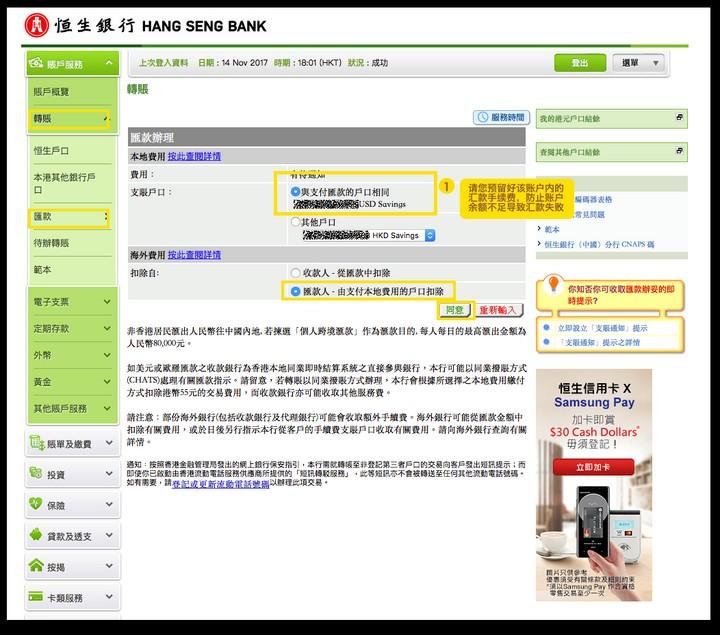720x635 pixels.
Task: Click the 貸款及透支 loans icon
Action: (x=37, y=536)
